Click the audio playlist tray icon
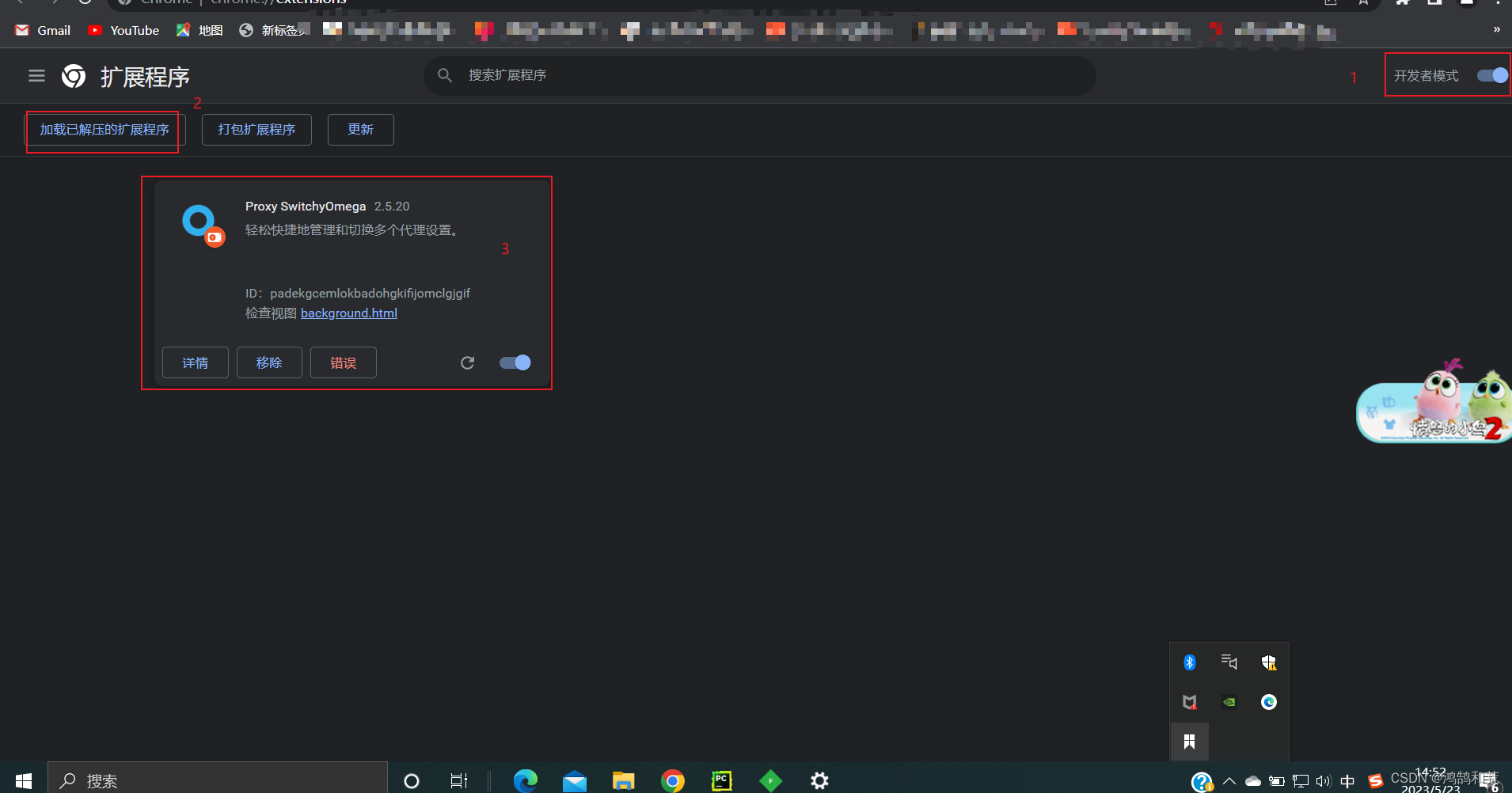 [1229, 662]
